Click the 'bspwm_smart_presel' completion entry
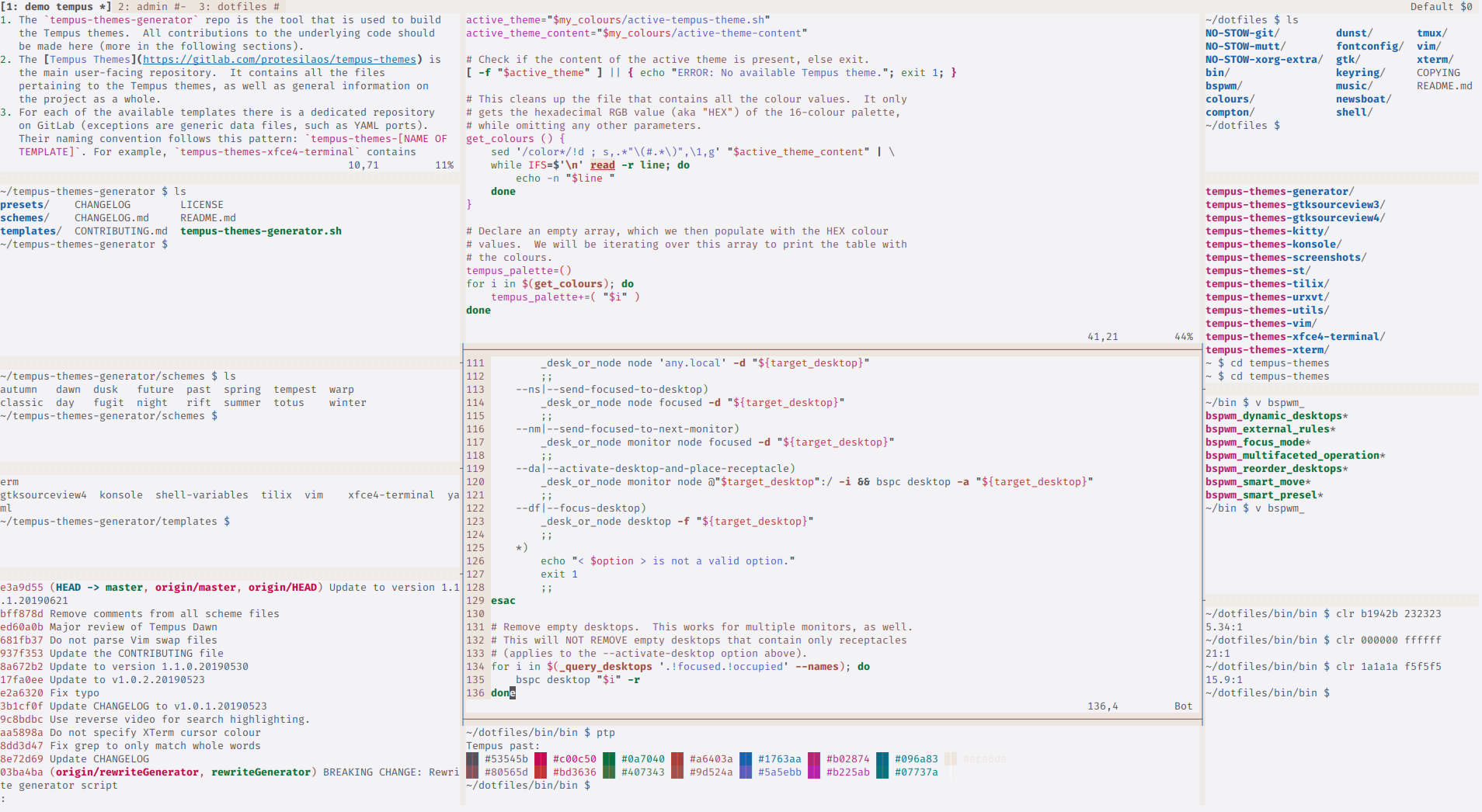This screenshot has height=812, width=1482. tap(1265, 495)
